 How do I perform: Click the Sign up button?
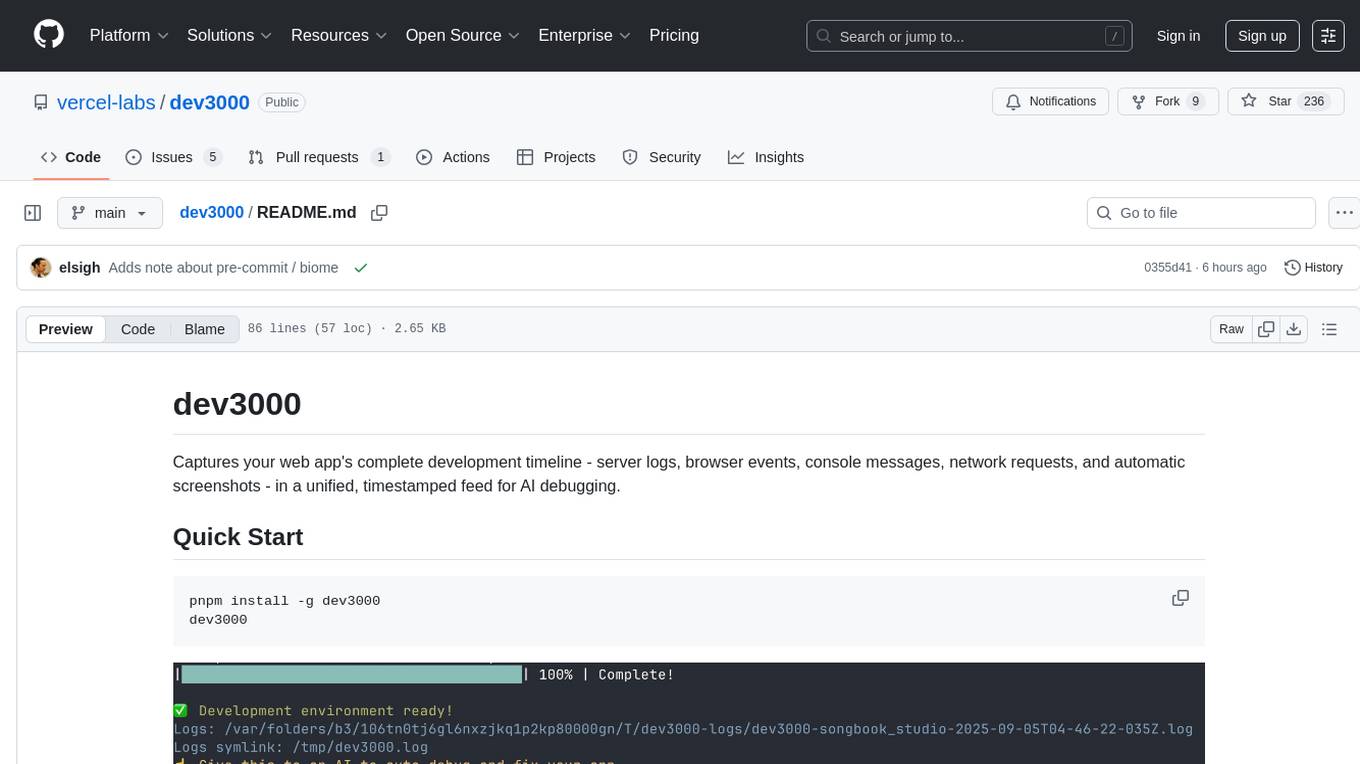click(1262, 35)
